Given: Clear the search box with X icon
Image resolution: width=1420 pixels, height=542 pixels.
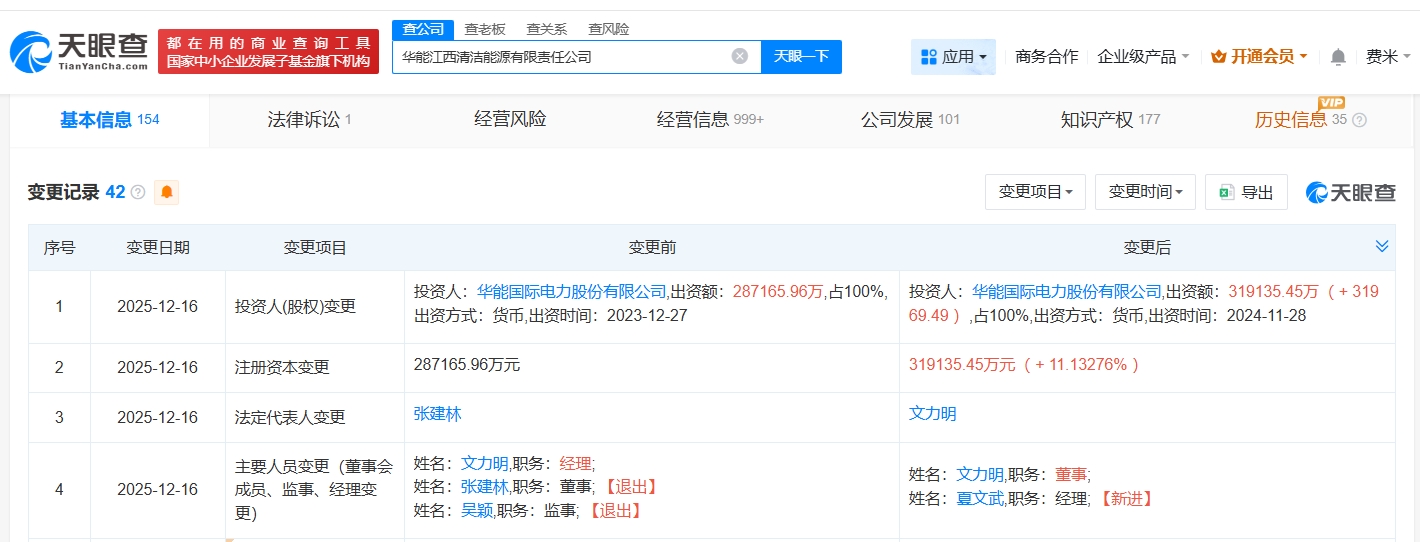Looking at the screenshot, I should [740, 56].
